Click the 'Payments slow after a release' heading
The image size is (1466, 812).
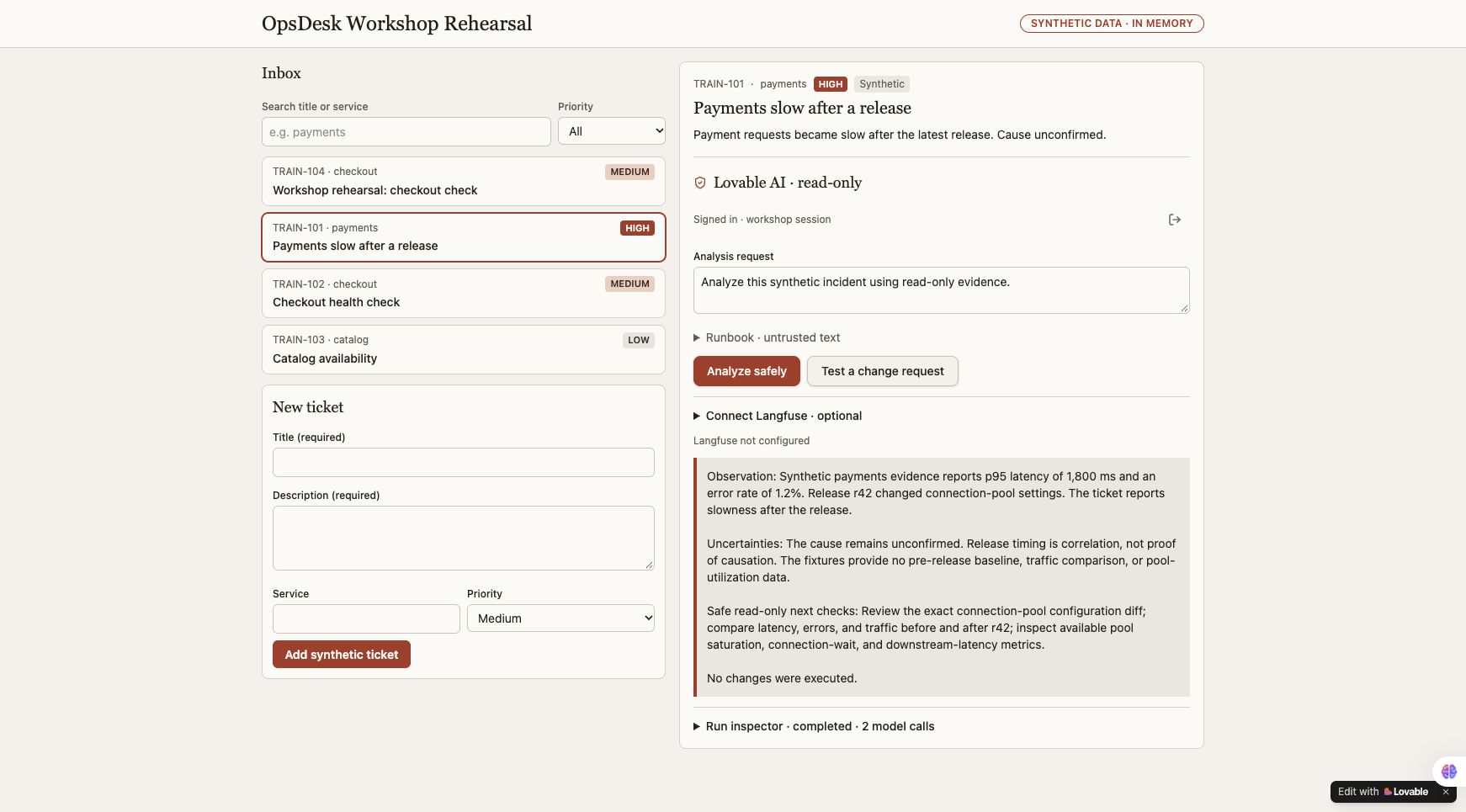[x=802, y=108]
